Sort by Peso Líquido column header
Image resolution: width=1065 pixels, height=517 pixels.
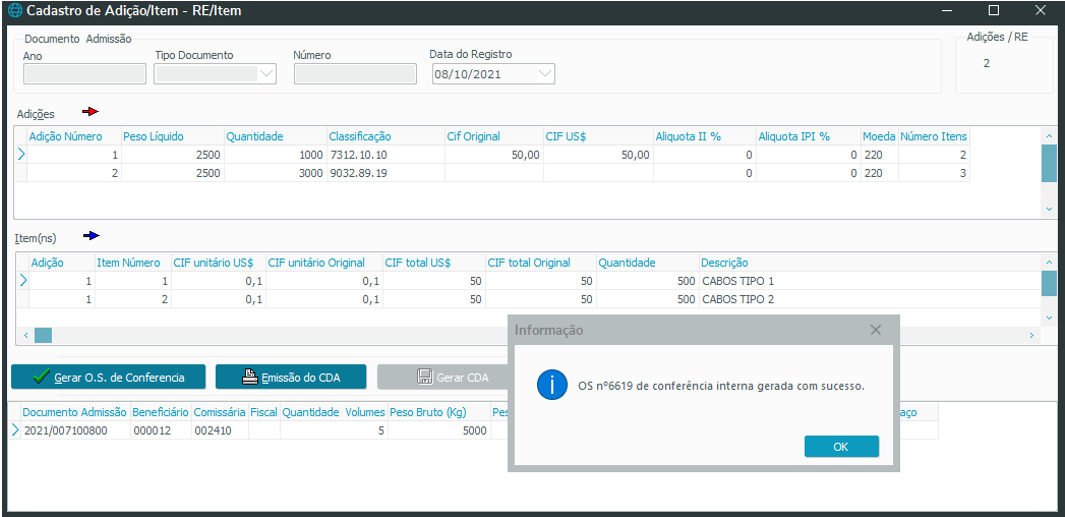[173, 137]
